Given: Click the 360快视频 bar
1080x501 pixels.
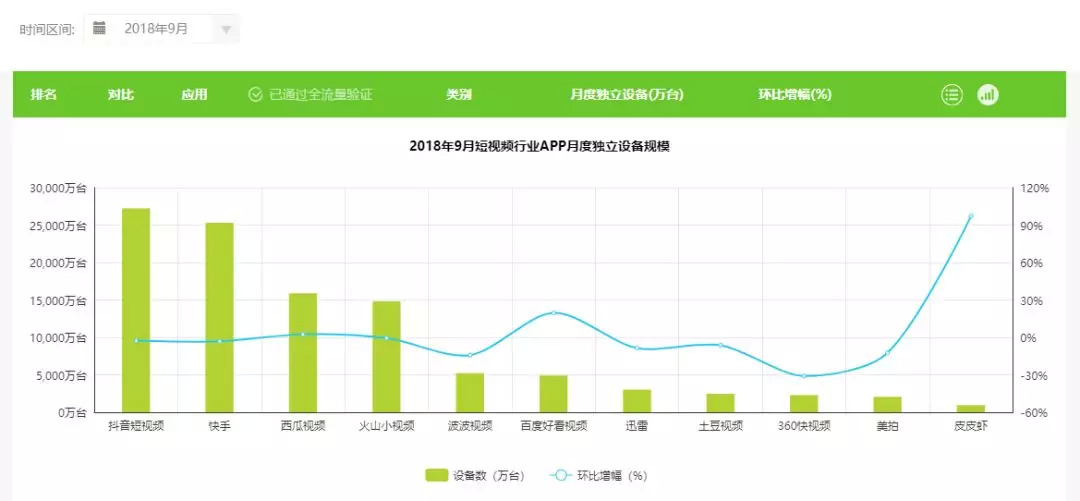Looking at the screenshot, I should pyautogui.click(x=804, y=404).
